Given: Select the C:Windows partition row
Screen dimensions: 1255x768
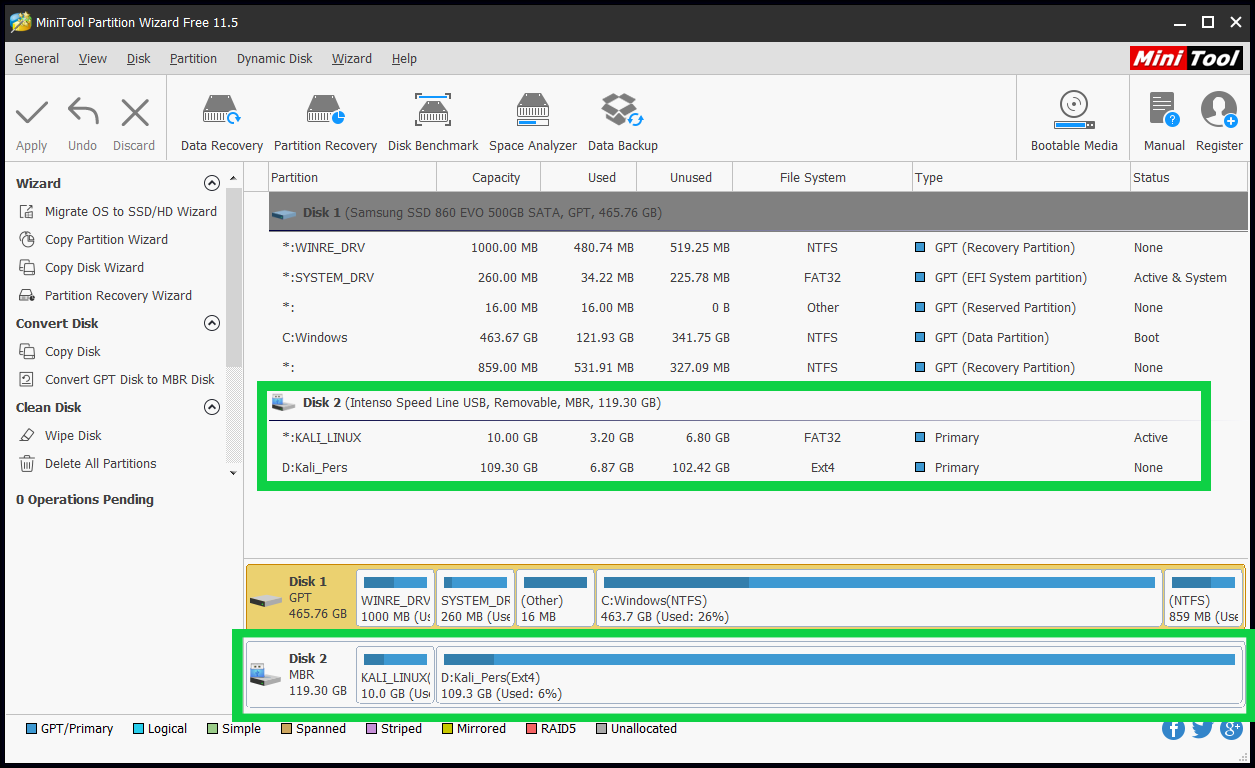Looking at the screenshot, I should [x=758, y=337].
